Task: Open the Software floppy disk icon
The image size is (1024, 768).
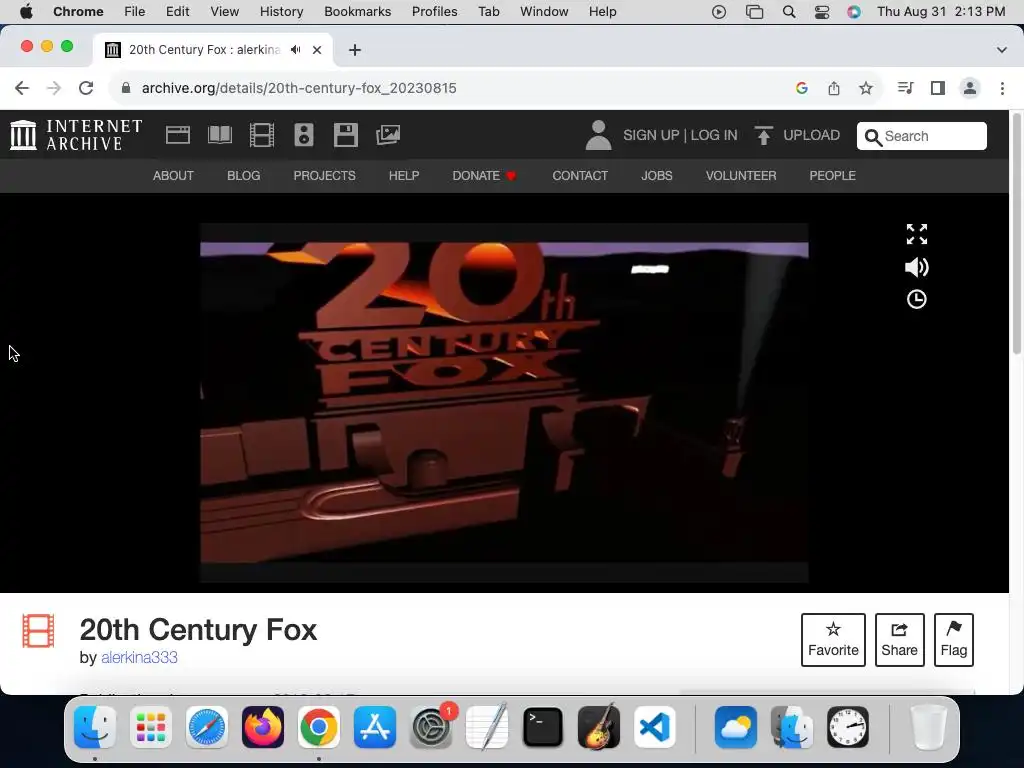Action: [345, 135]
